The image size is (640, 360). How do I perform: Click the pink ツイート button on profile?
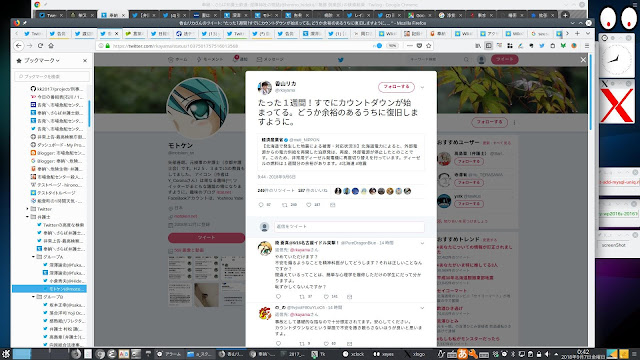click(207, 238)
